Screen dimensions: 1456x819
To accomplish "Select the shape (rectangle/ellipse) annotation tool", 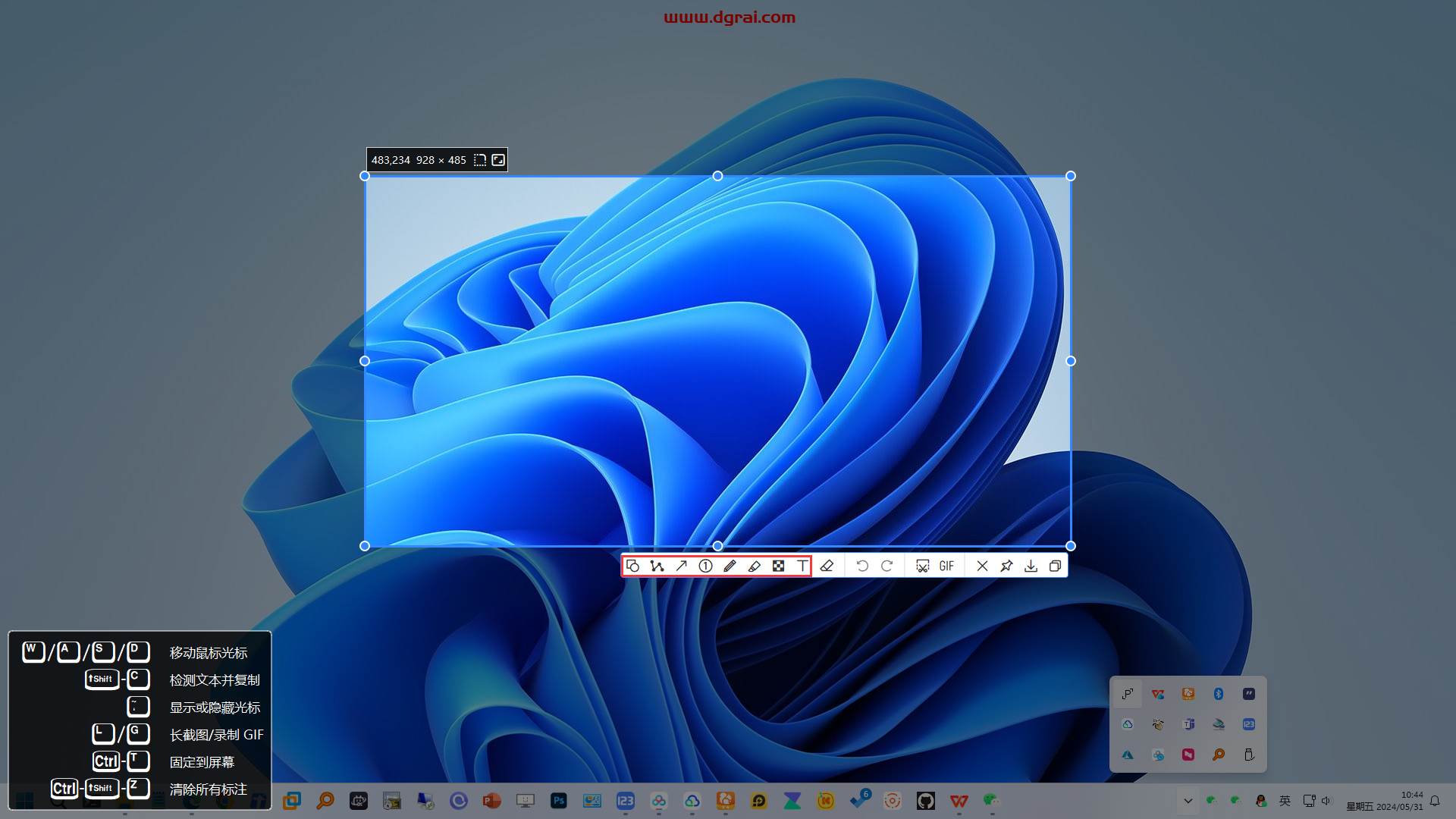I will 632,566.
